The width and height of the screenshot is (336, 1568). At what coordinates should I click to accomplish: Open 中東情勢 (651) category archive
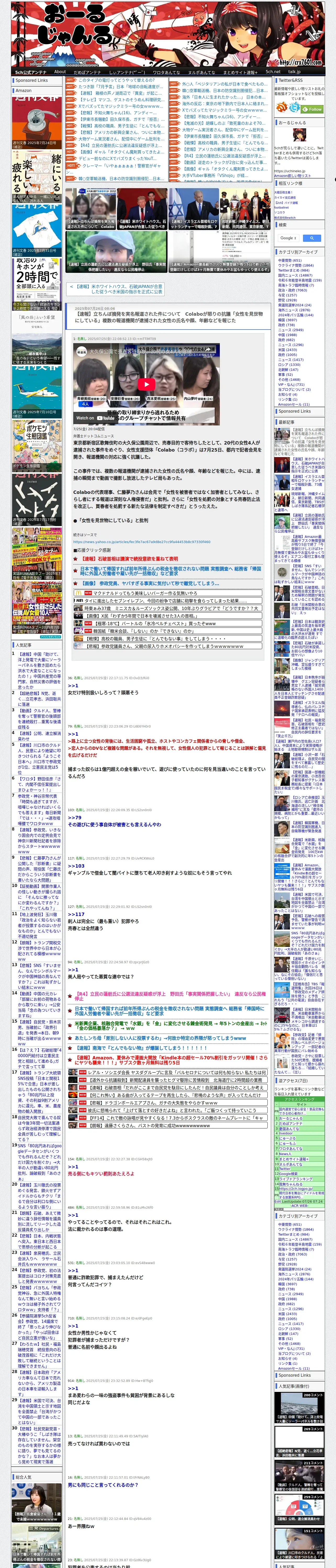click(x=290, y=261)
